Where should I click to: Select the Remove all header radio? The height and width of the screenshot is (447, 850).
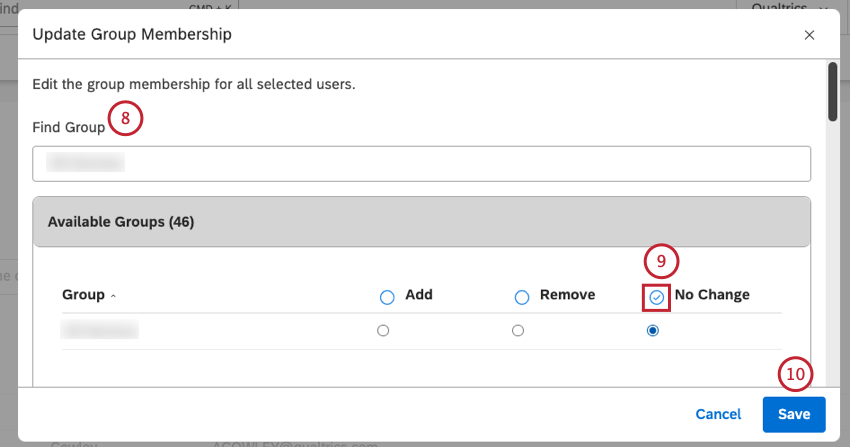(522, 297)
